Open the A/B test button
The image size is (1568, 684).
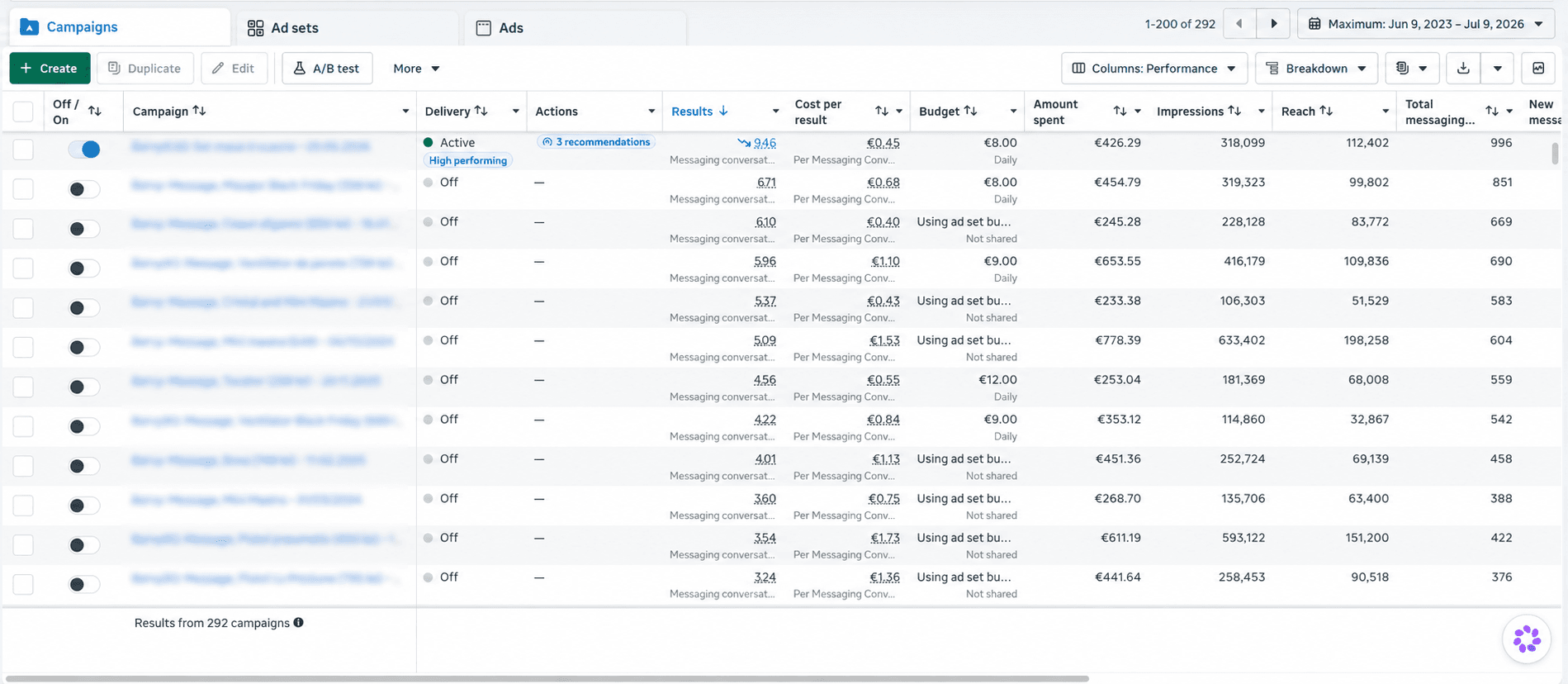tap(327, 69)
